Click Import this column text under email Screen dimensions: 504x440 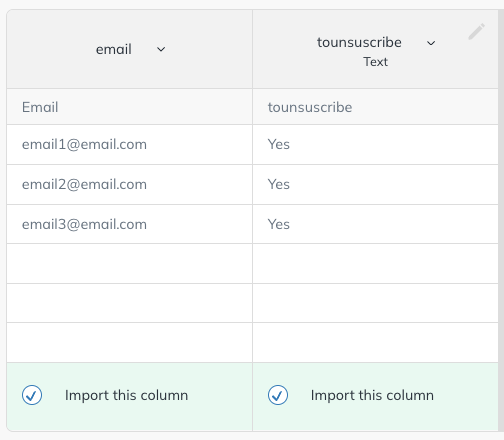click(x=126, y=395)
